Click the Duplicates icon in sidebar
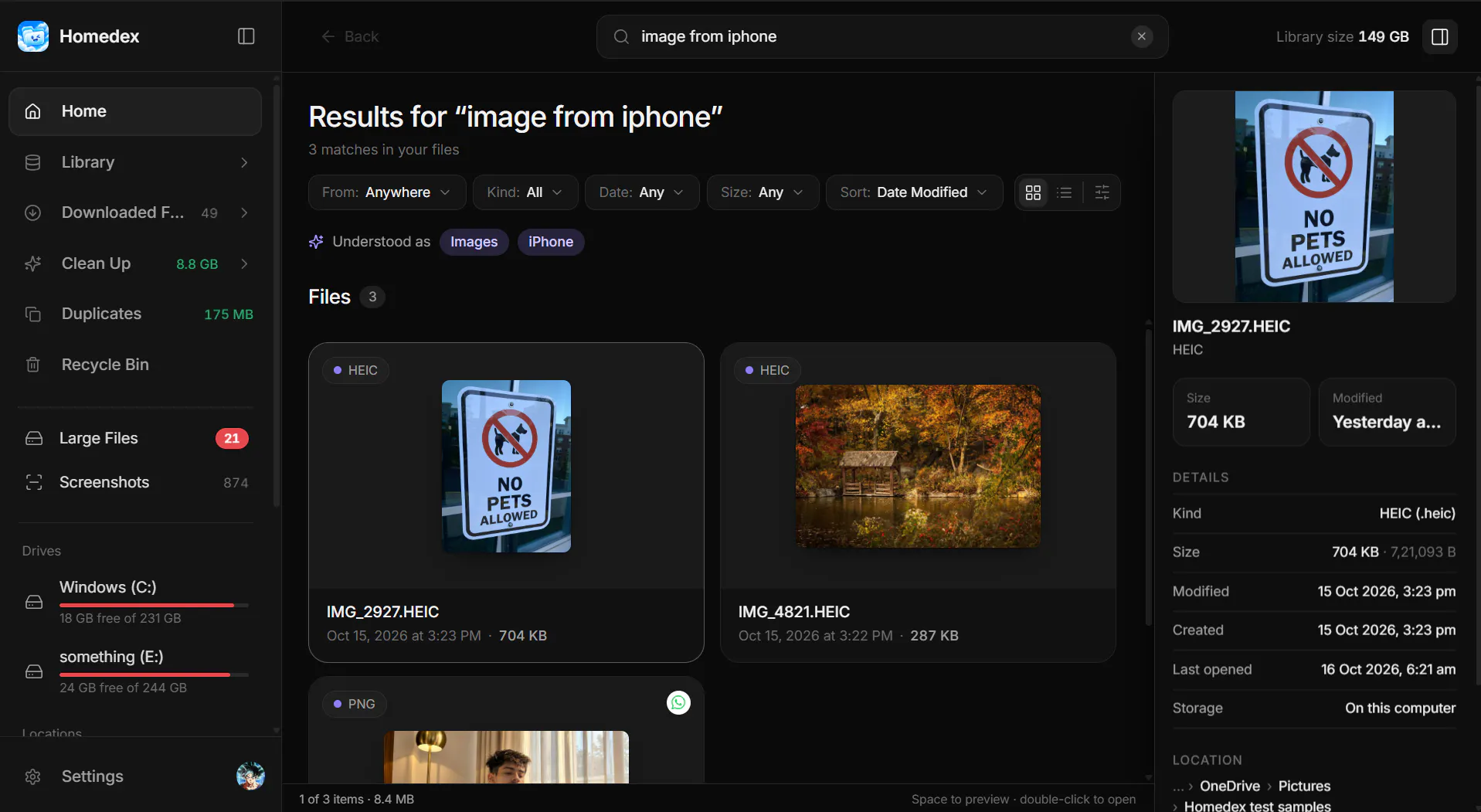The height and width of the screenshot is (812, 1481). [33, 314]
